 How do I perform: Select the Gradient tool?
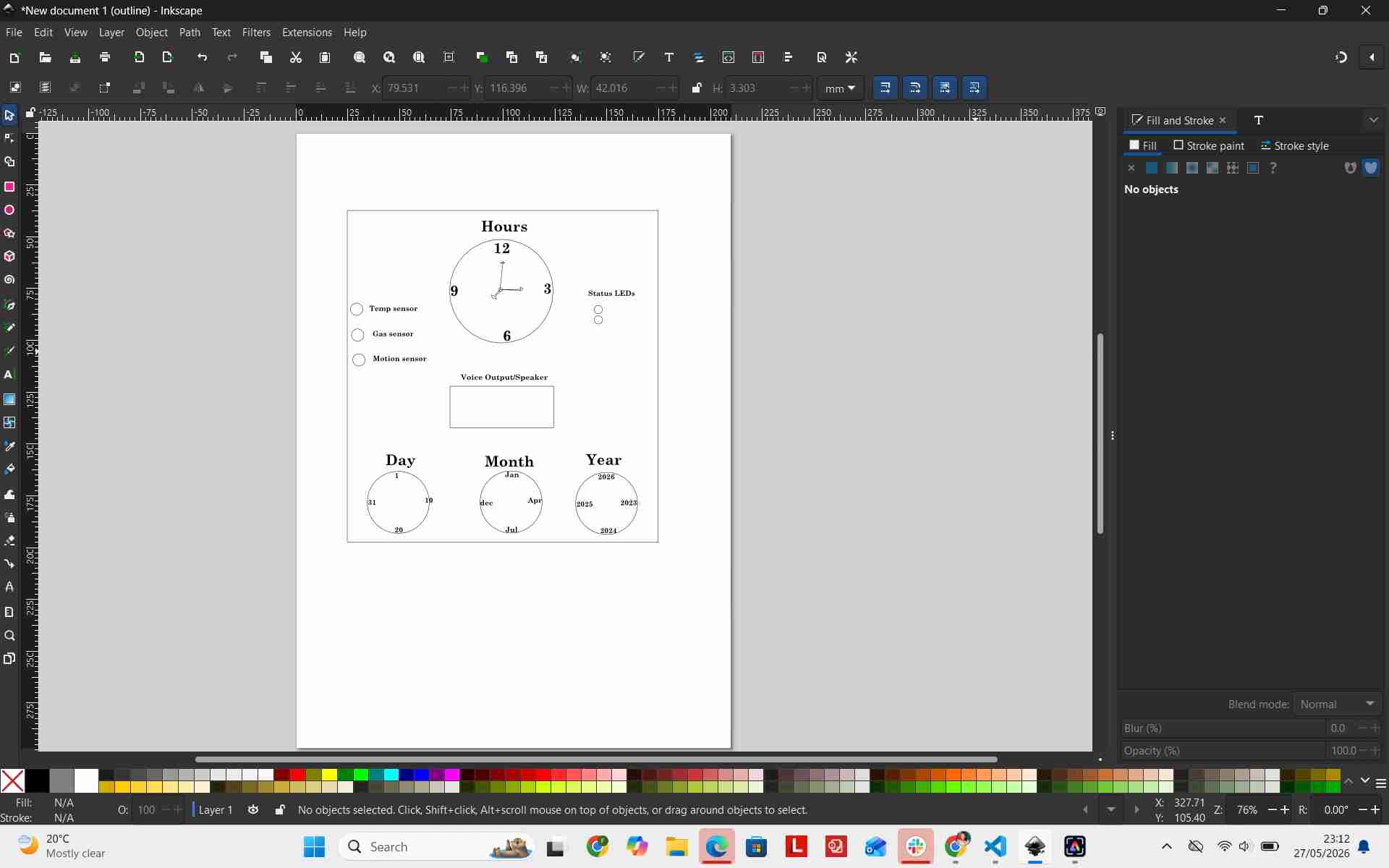pyautogui.click(x=9, y=399)
